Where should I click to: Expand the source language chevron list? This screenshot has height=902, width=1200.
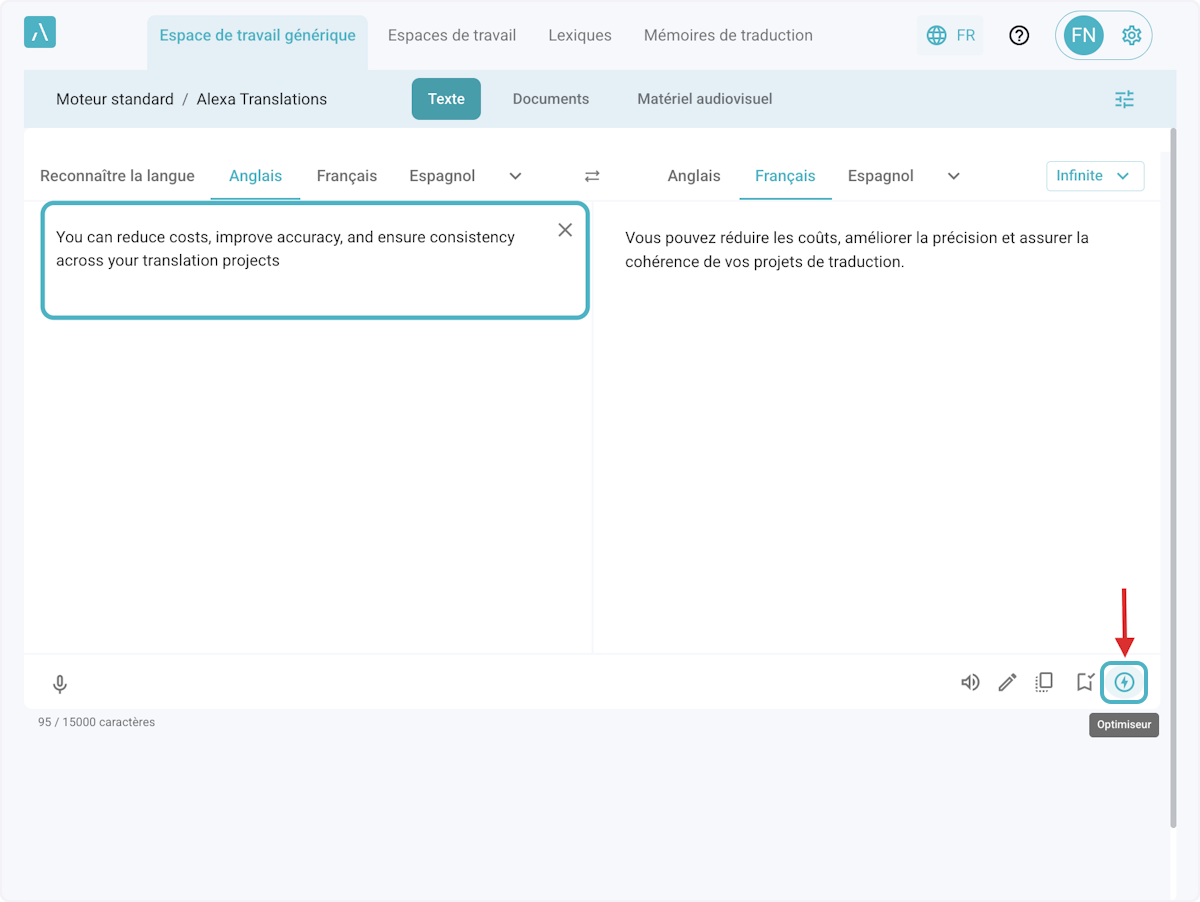tap(516, 176)
